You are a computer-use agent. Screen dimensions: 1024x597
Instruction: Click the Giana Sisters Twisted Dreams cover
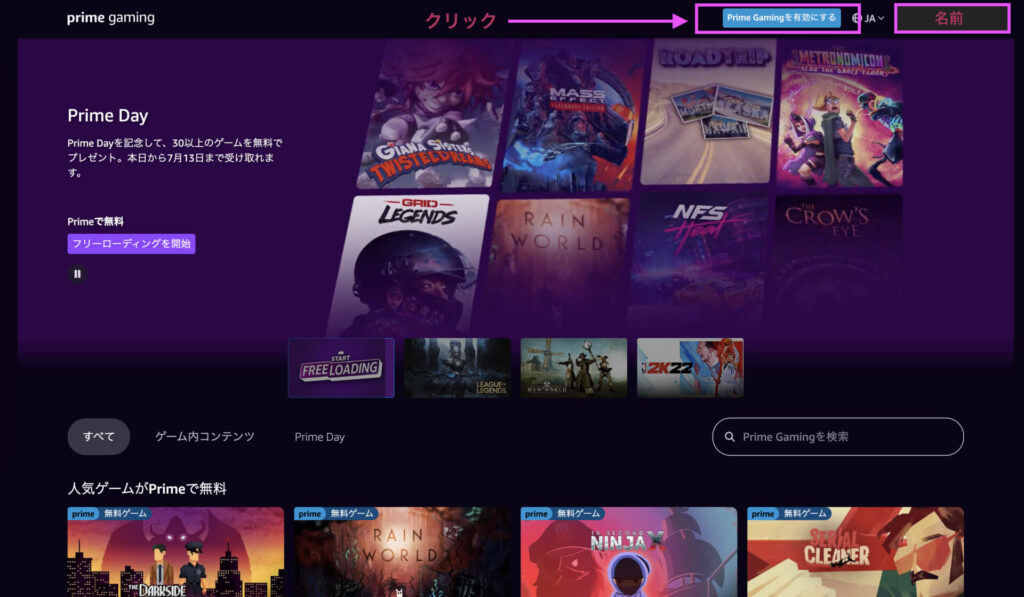click(x=432, y=114)
